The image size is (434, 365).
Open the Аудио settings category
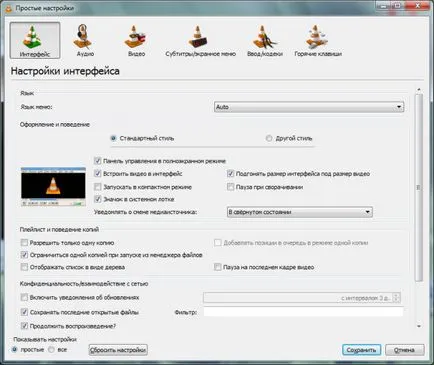tap(85, 40)
